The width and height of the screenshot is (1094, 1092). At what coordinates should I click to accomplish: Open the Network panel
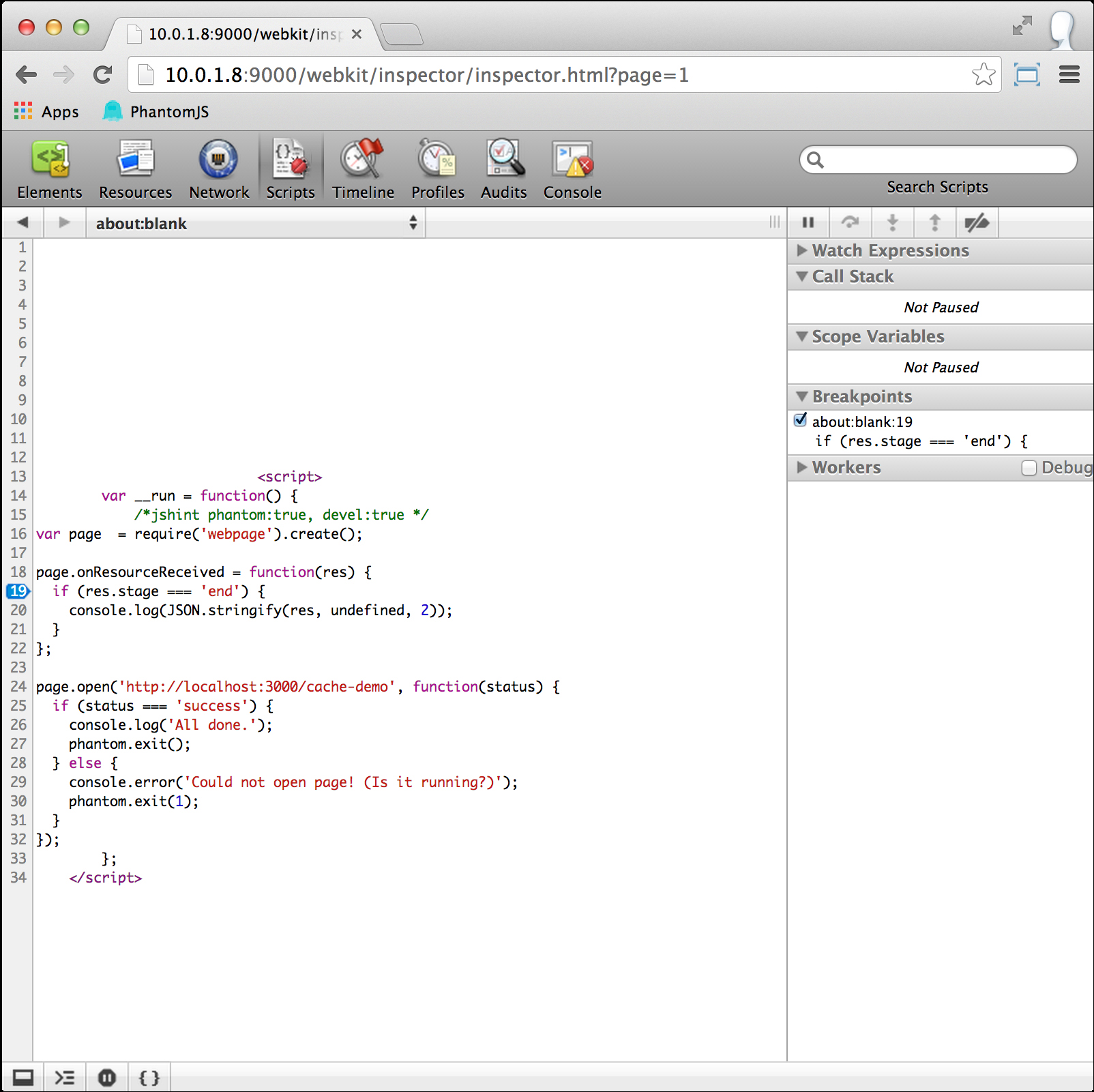[219, 170]
